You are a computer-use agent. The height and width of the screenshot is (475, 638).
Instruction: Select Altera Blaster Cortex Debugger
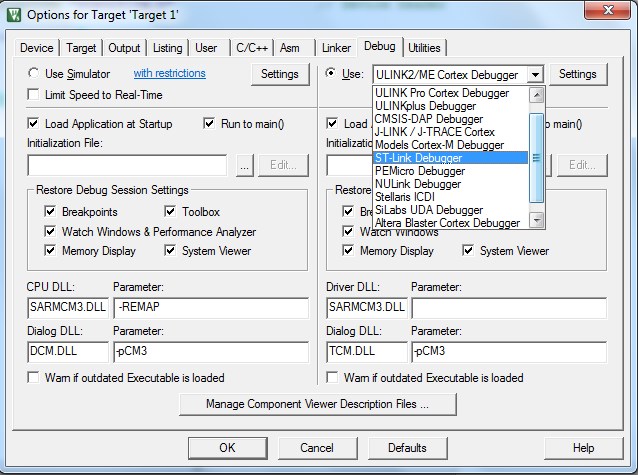pos(450,223)
